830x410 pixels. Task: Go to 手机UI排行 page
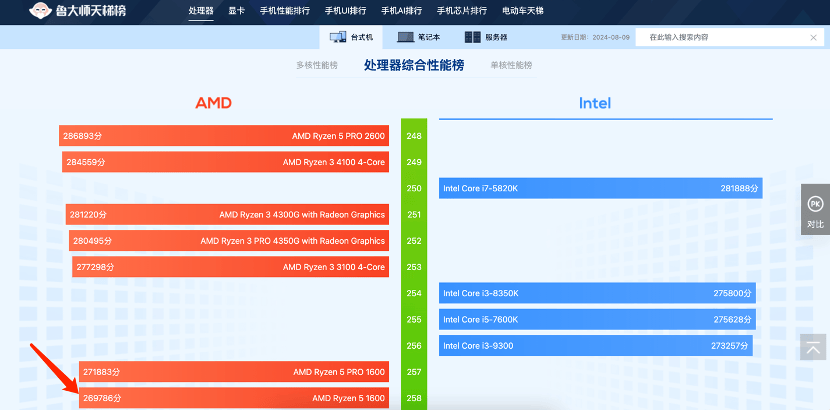tap(346, 11)
